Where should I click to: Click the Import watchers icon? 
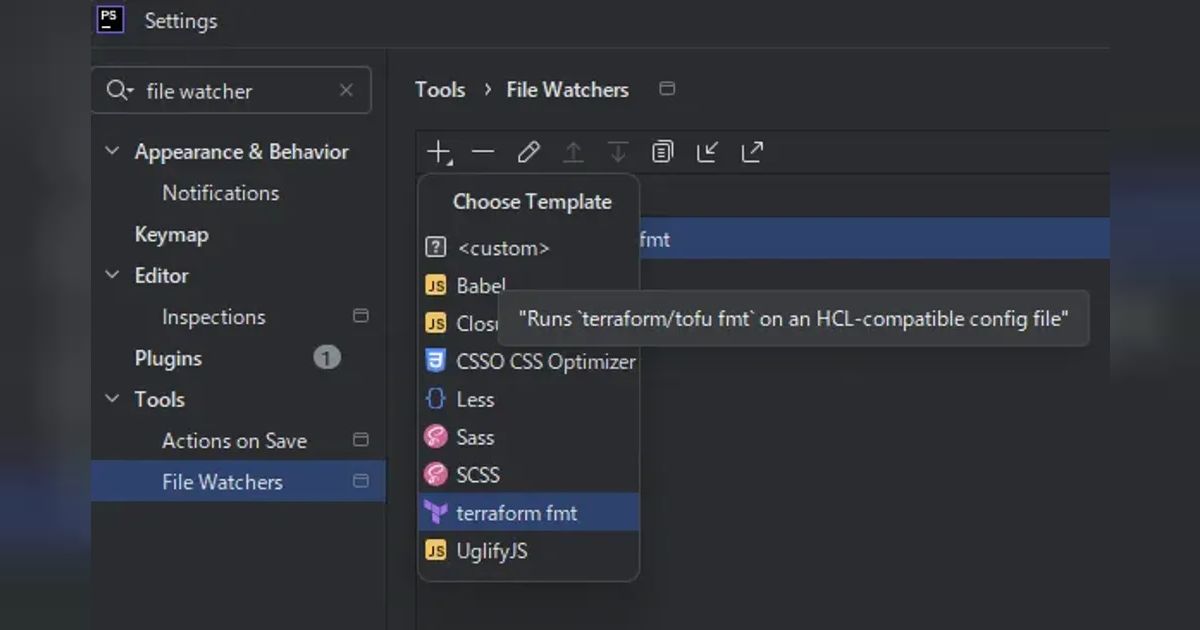[x=707, y=152]
